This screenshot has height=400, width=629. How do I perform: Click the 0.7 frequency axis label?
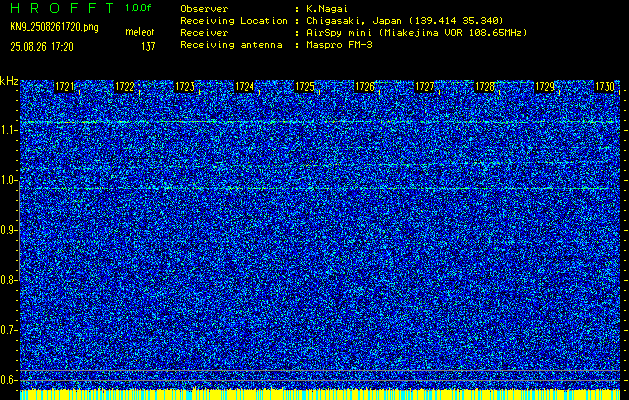[x=7, y=330]
